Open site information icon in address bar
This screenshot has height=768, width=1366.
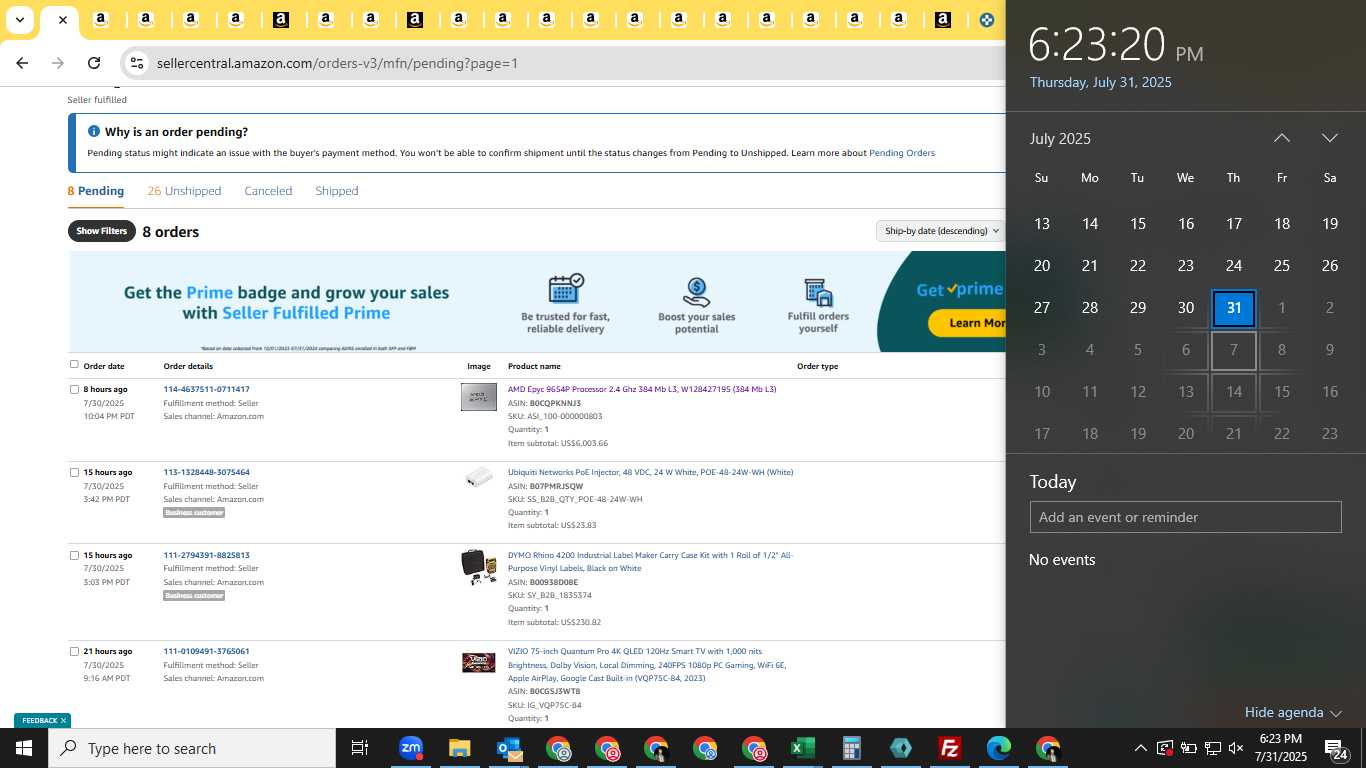[x=137, y=63]
